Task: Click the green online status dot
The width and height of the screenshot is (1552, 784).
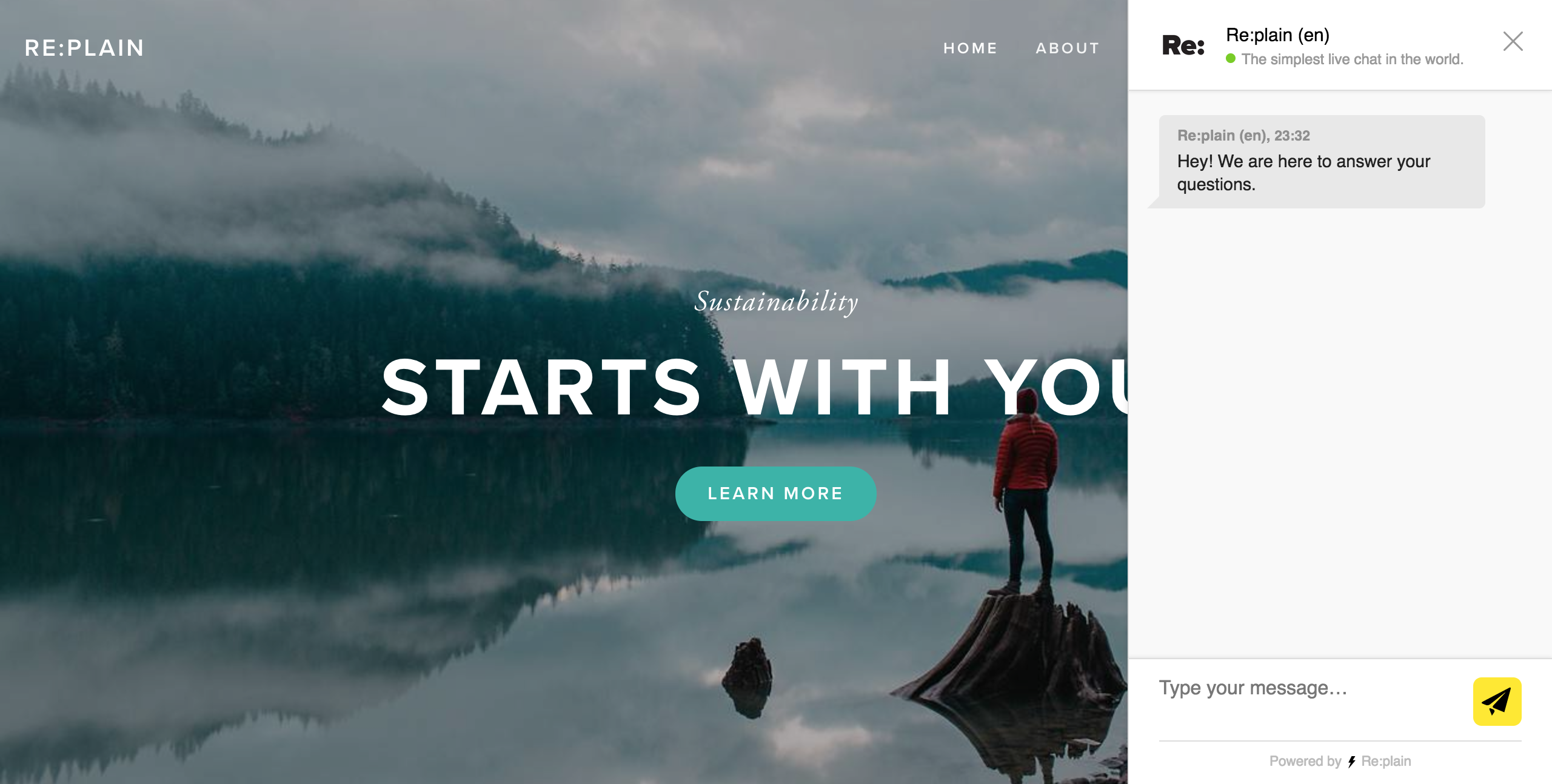Action: pyautogui.click(x=1231, y=59)
